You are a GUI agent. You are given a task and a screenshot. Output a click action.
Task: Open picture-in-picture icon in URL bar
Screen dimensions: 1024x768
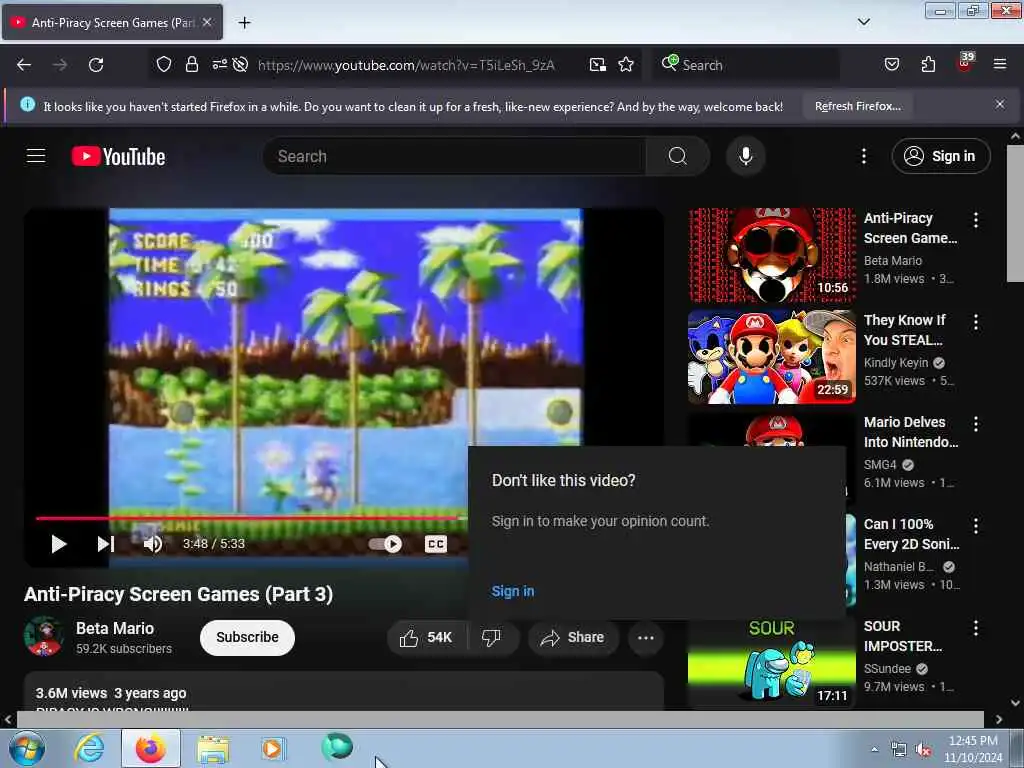point(598,64)
